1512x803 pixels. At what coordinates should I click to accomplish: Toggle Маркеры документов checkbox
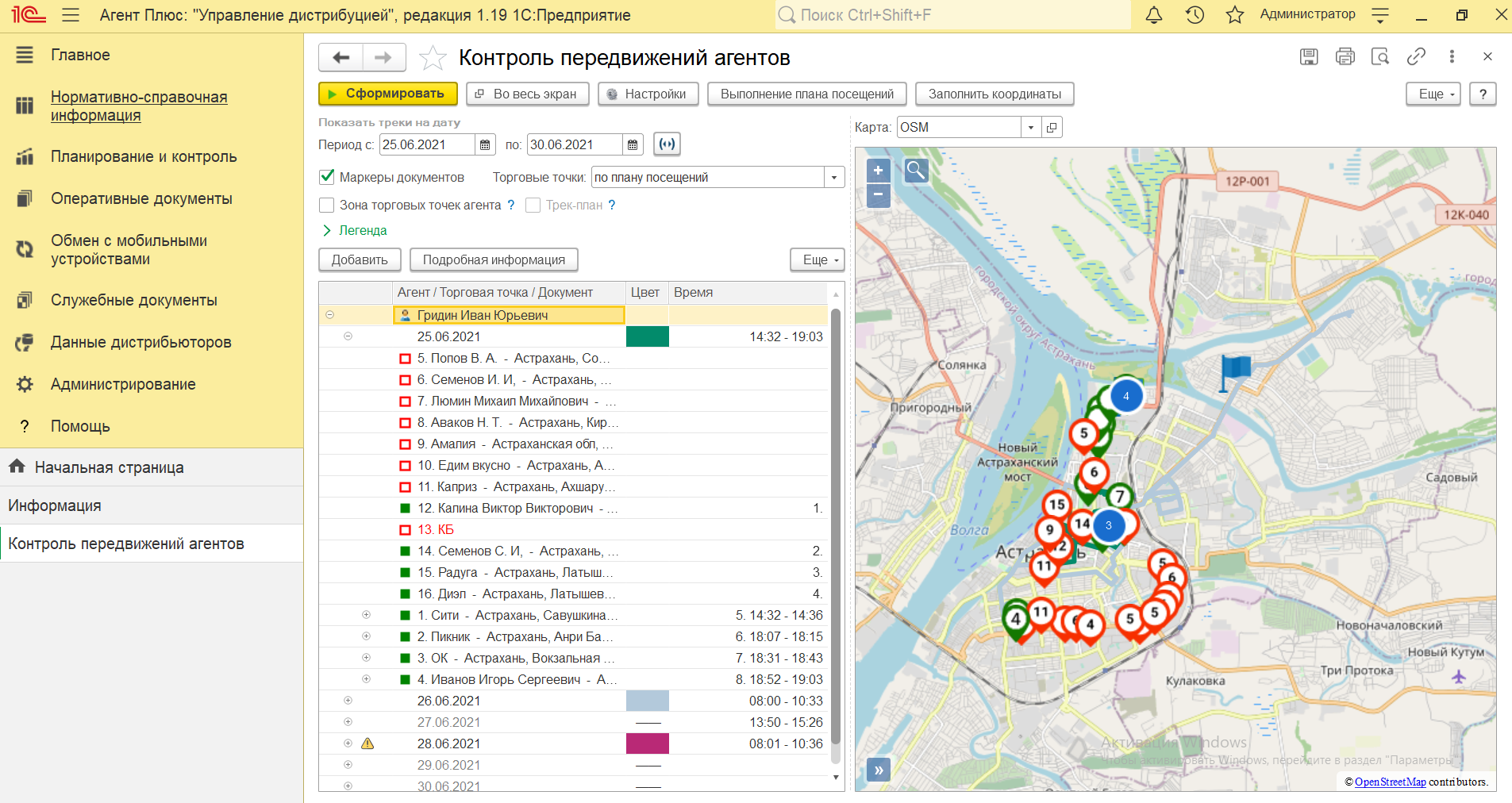click(x=326, y=177)
